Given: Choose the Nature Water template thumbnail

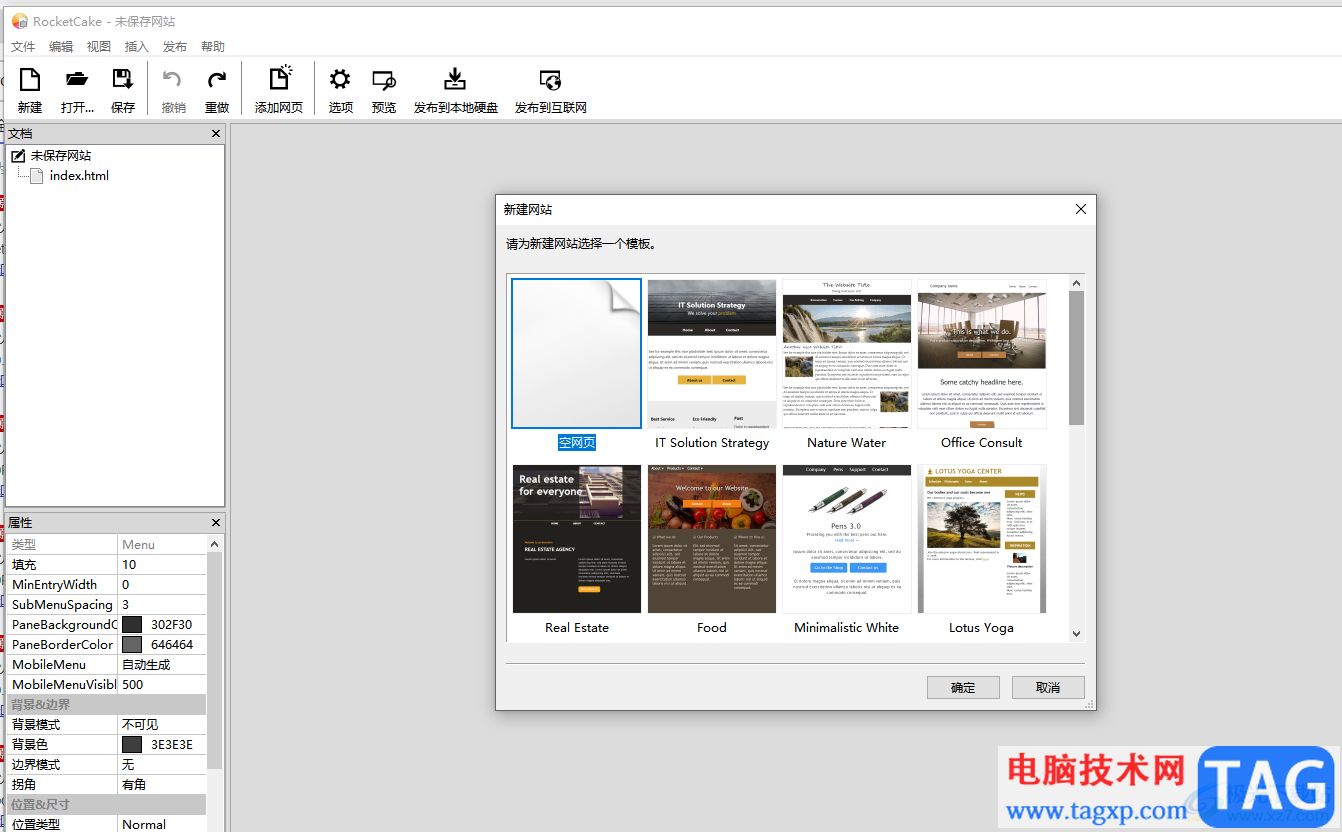Looking at the screenshot, I should (x=847, y=353).
